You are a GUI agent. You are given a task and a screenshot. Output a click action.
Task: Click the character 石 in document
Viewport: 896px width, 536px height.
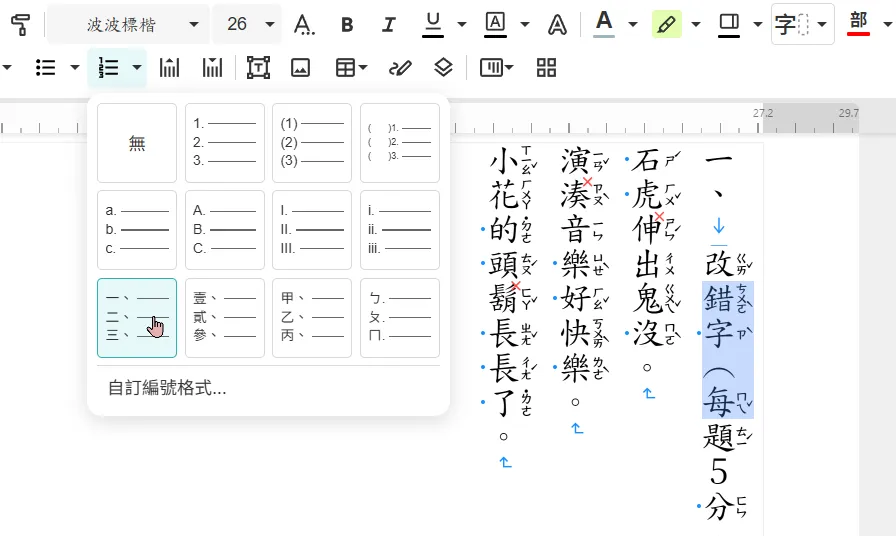point(646,161)
